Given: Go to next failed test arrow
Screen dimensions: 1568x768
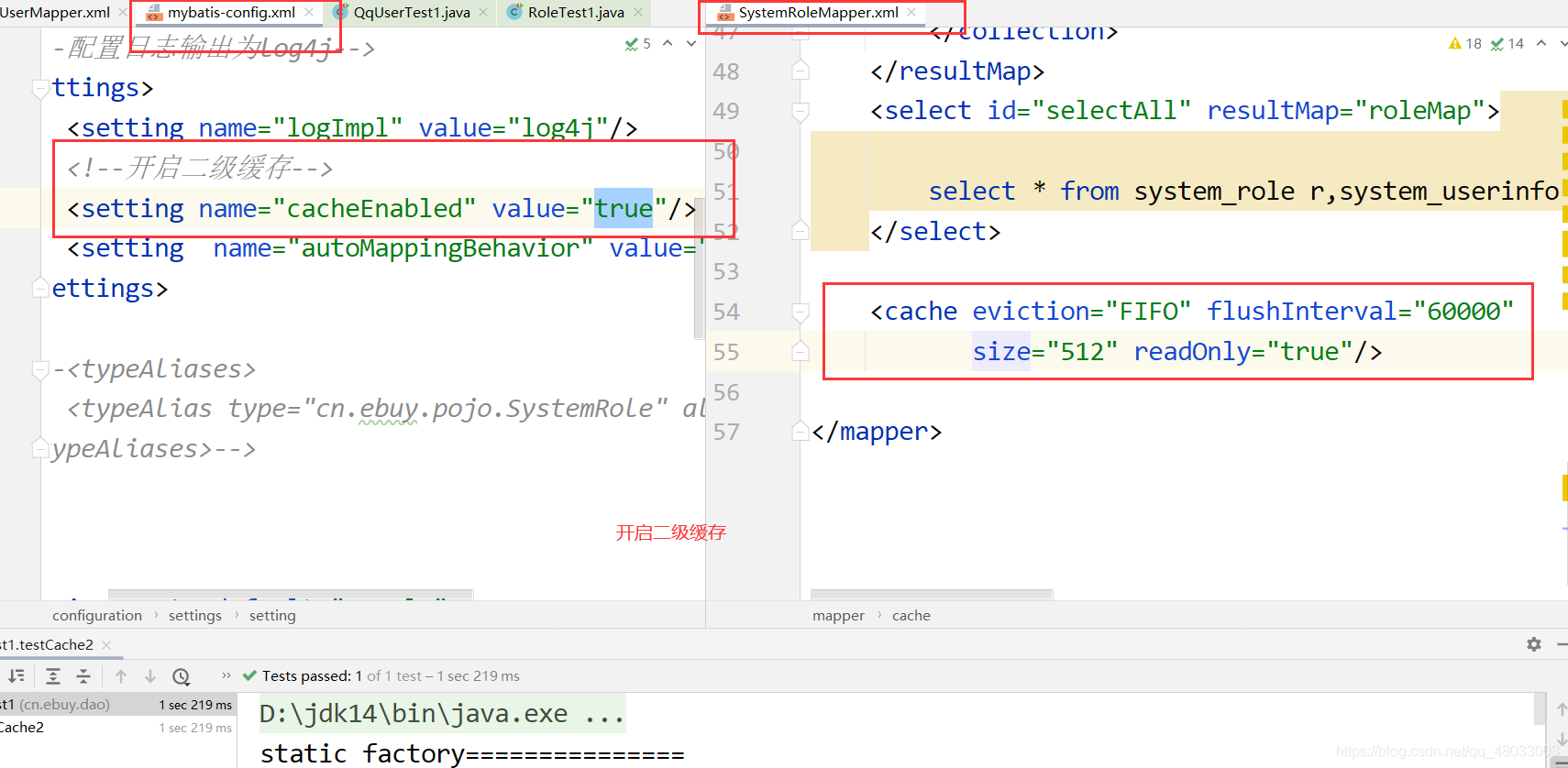Looking at the screenshot, I should [150, 676].
